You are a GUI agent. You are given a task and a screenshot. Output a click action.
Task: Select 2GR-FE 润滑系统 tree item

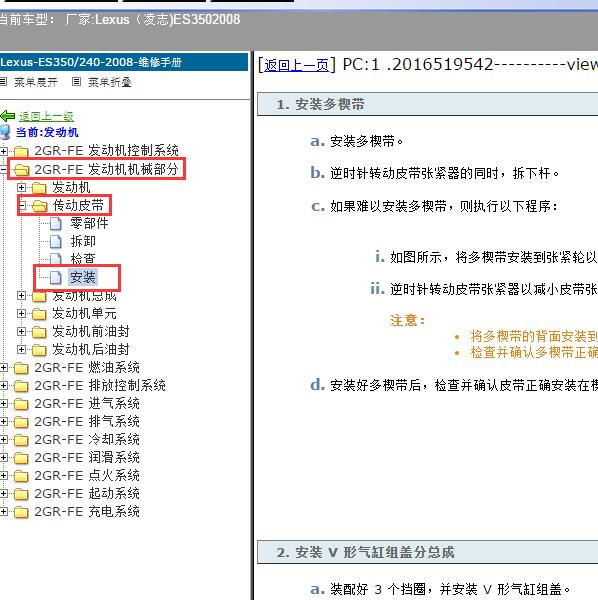87,457
